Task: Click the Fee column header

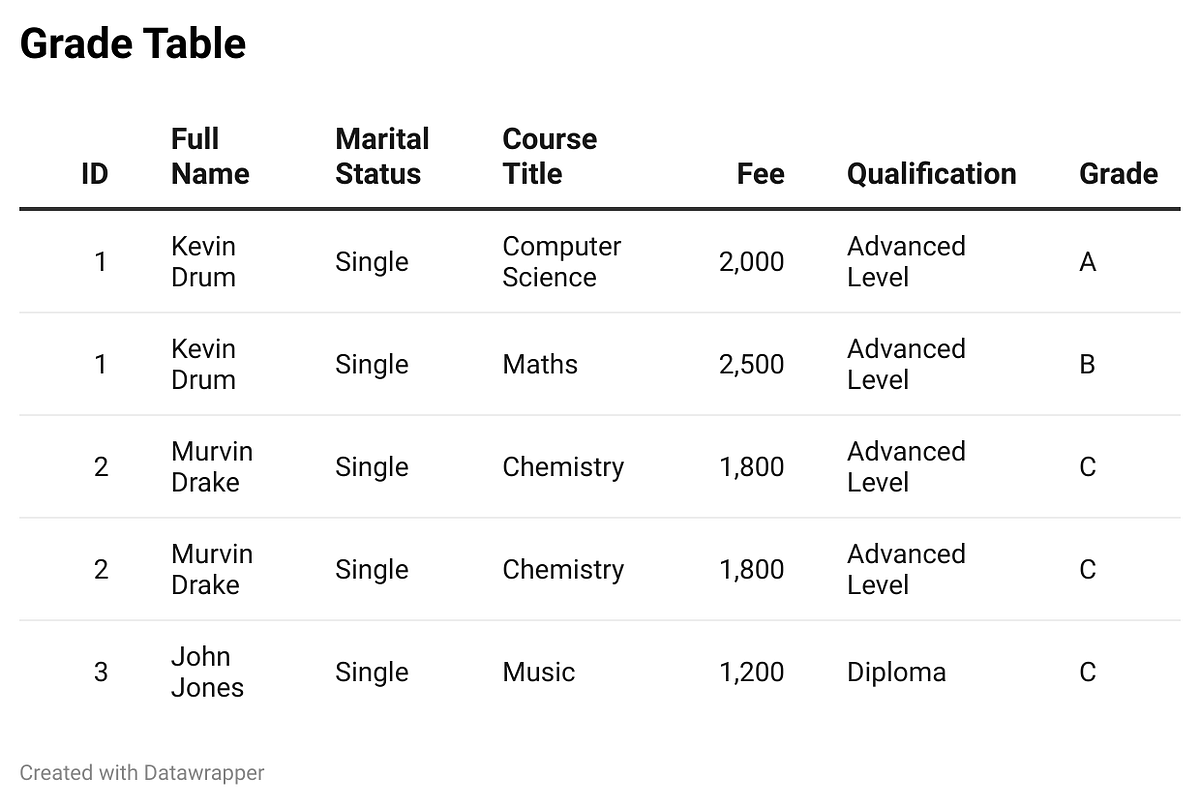Action: point(760,174)
